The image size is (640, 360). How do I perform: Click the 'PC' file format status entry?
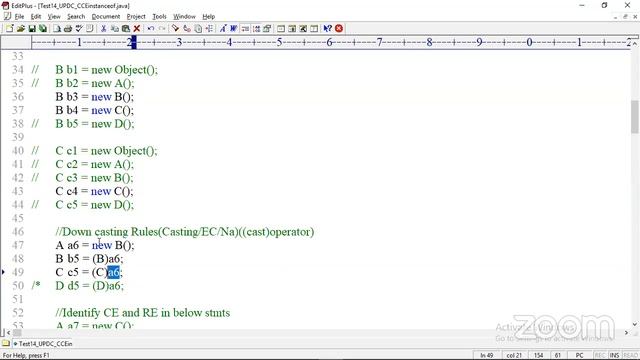click(x=579, y=355)
